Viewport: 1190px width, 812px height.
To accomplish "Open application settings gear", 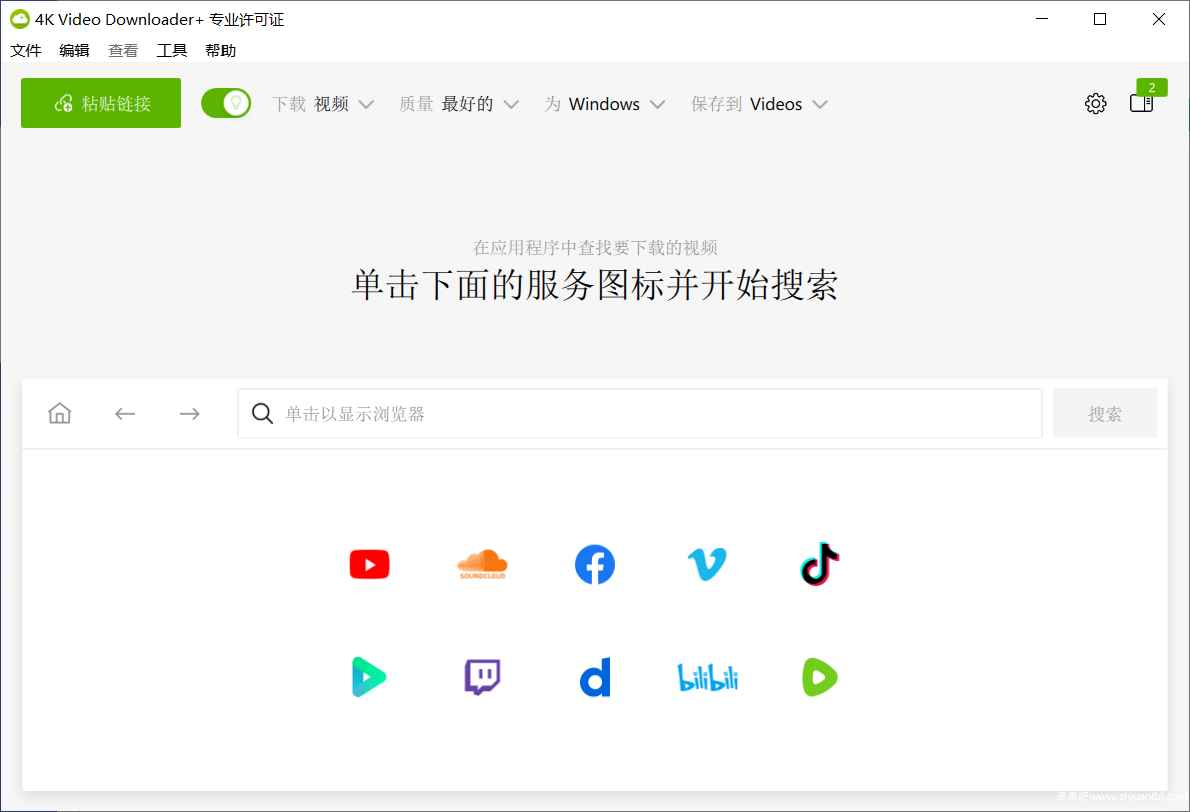I will coord(1095,103).
